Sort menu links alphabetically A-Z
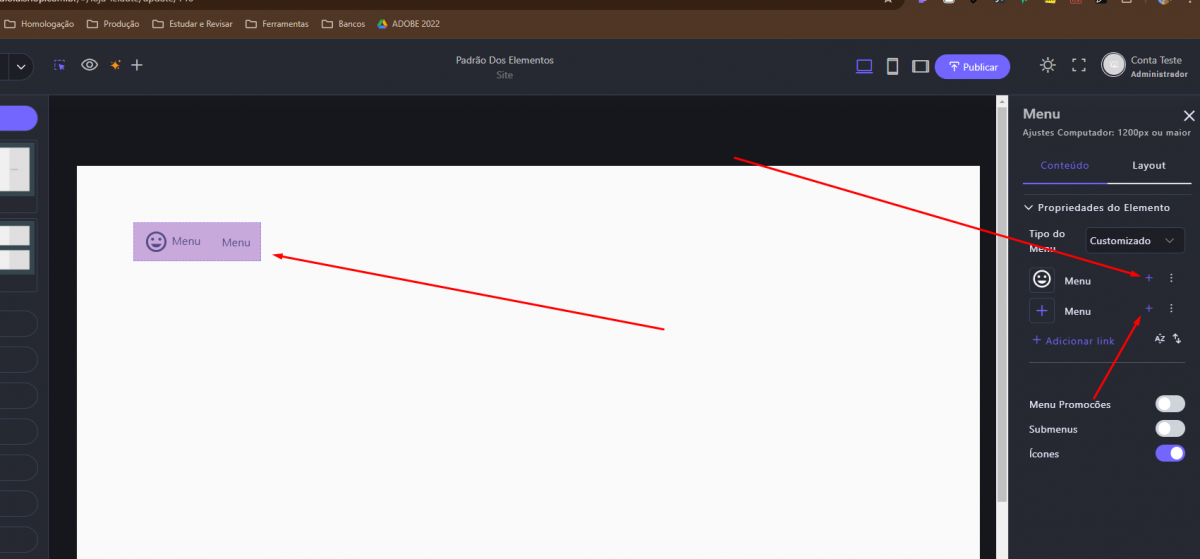This screenshot has width=1200, height=559. point(1160,339)
